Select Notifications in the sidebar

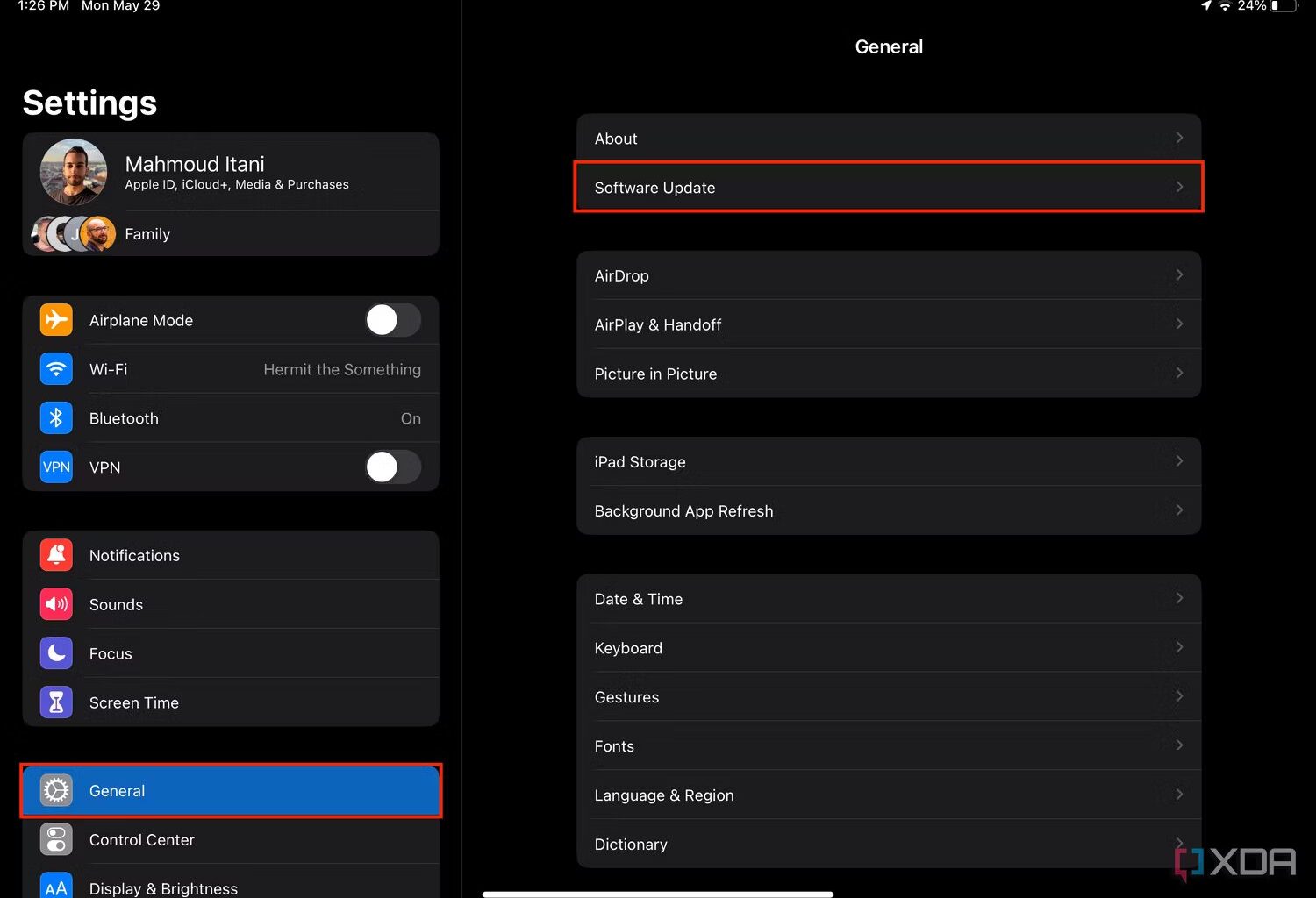pos(231,555)
